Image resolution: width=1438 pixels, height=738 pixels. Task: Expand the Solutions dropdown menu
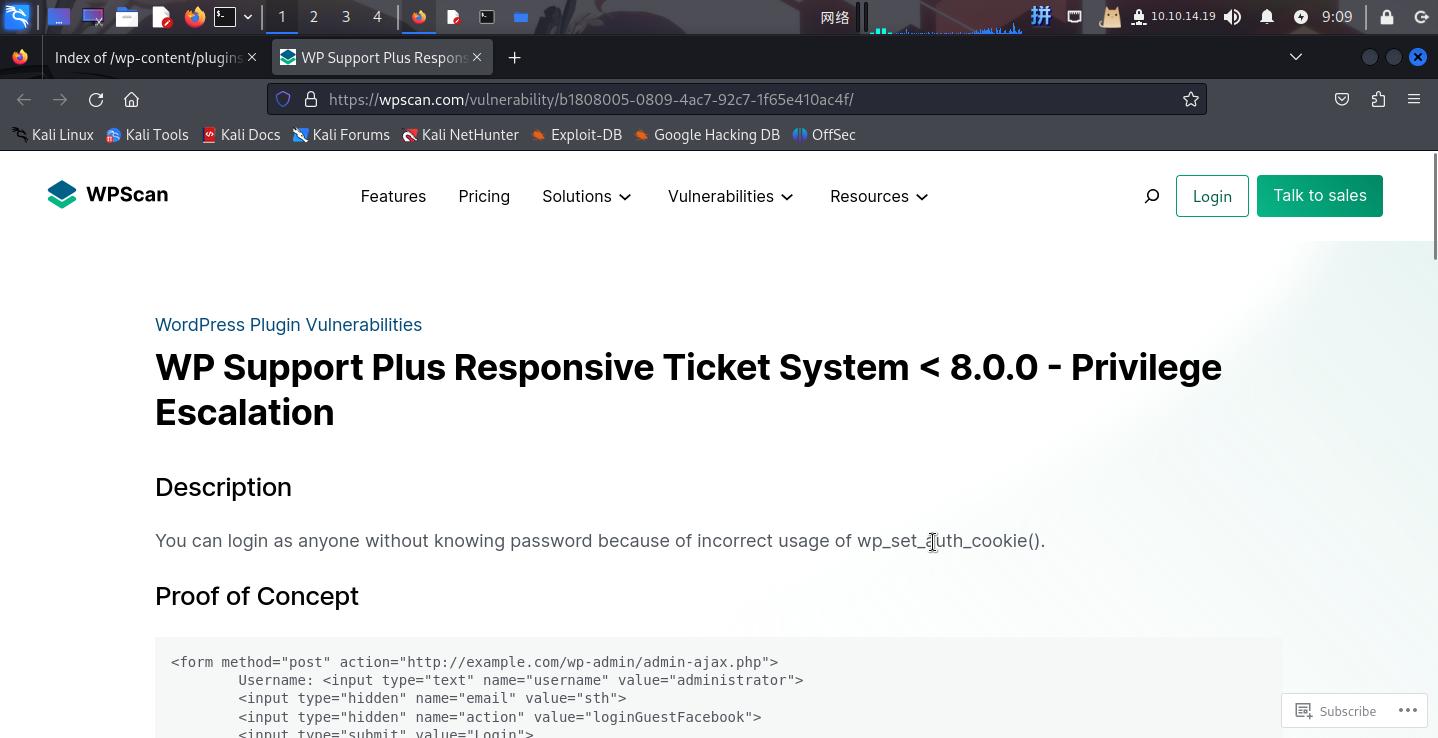[x=587, y=196]
